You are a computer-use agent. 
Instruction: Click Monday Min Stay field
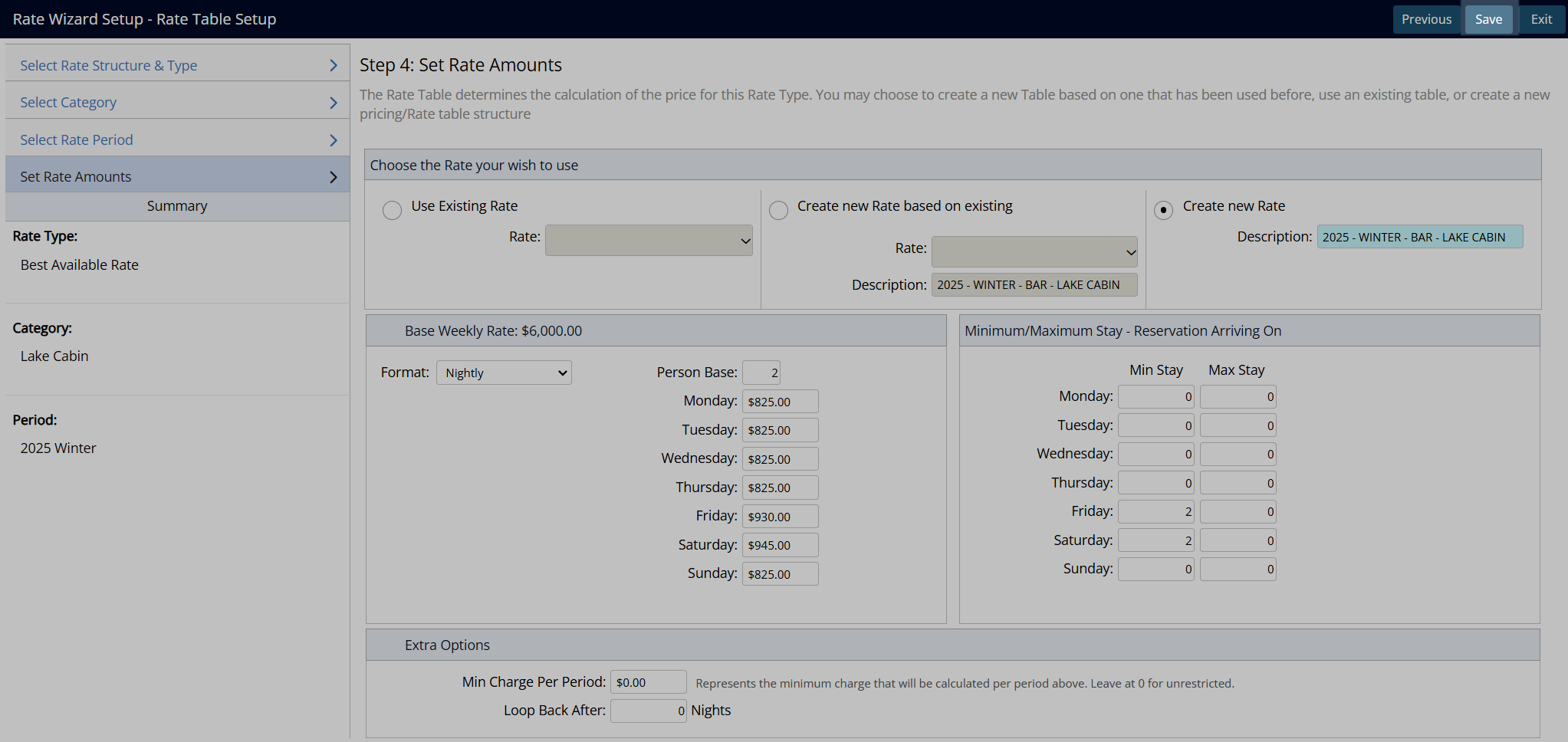tap(1155, 396)
